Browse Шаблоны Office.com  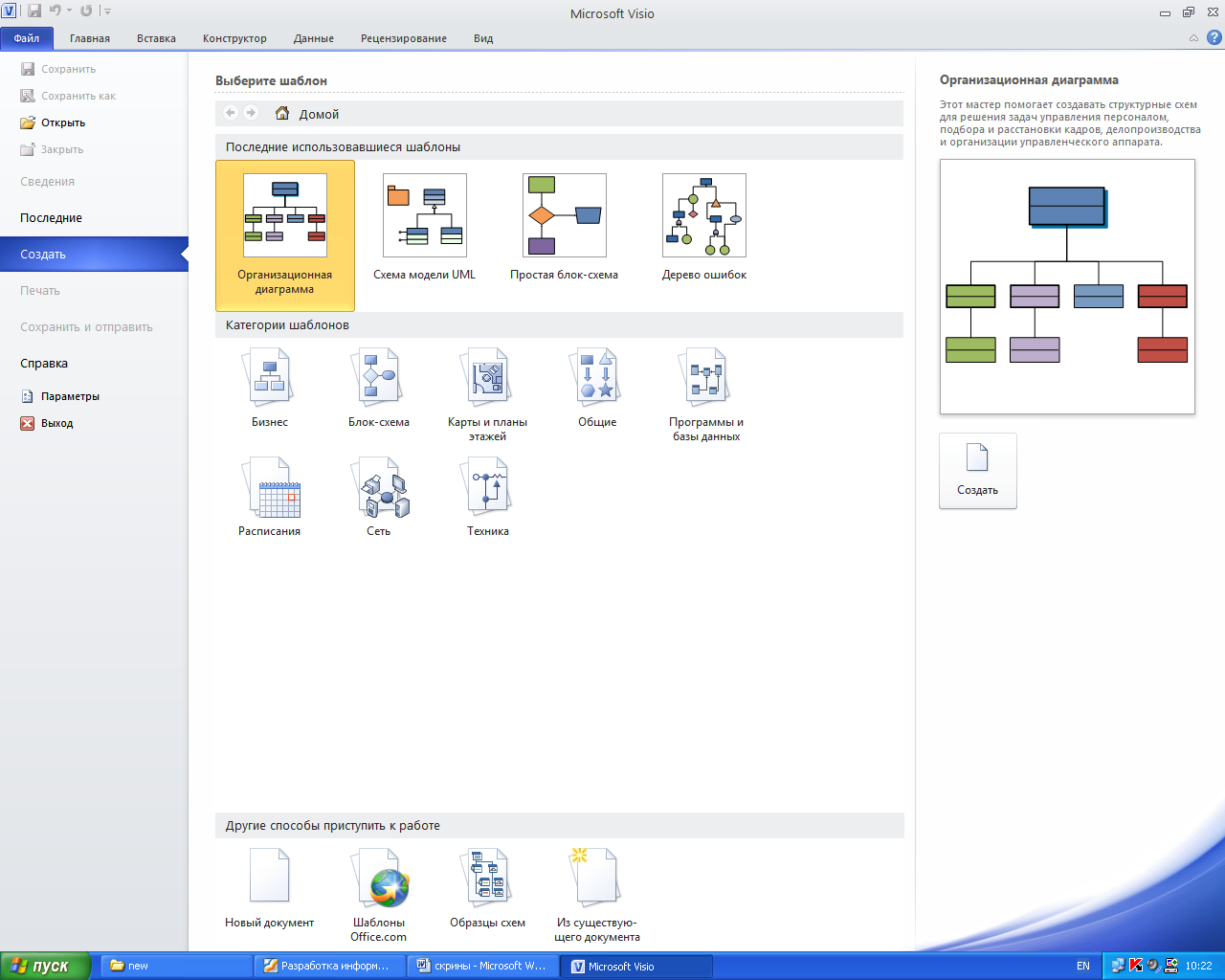(x=379, y=895)
